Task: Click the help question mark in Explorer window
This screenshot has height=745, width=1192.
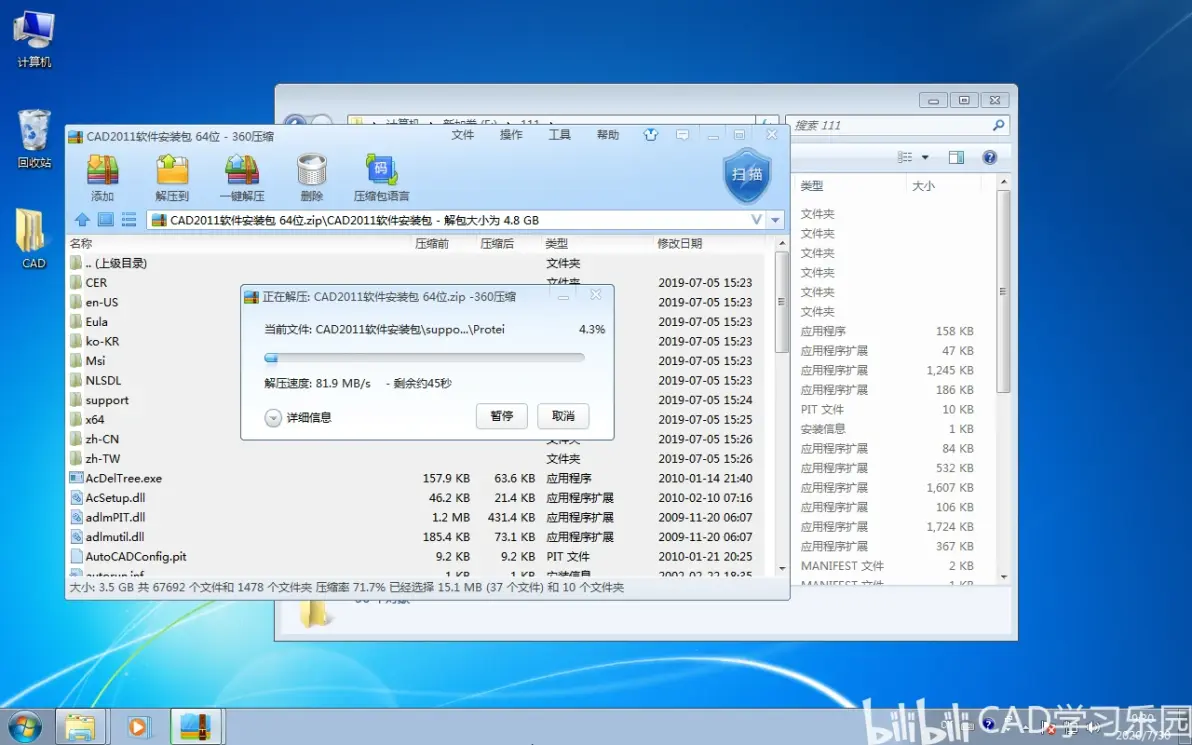Action: coord(989,157)
